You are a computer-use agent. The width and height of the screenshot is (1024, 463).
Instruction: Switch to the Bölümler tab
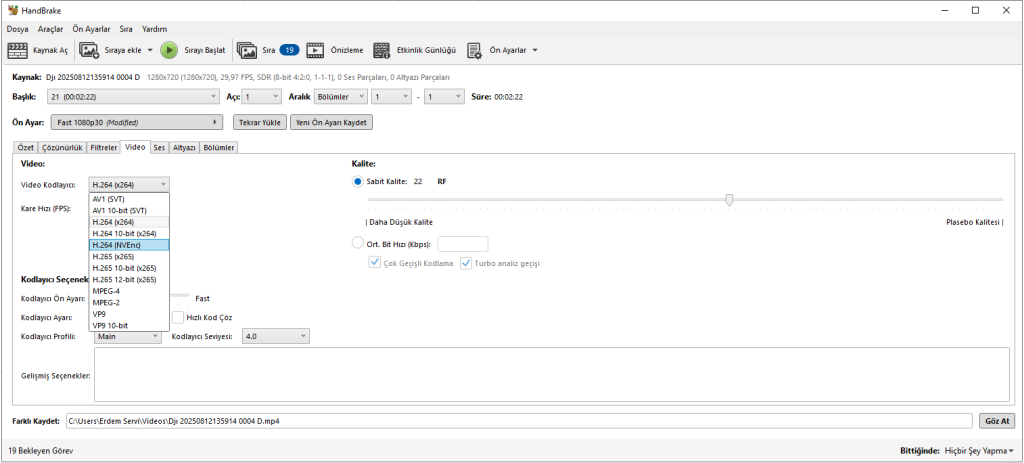219,148
